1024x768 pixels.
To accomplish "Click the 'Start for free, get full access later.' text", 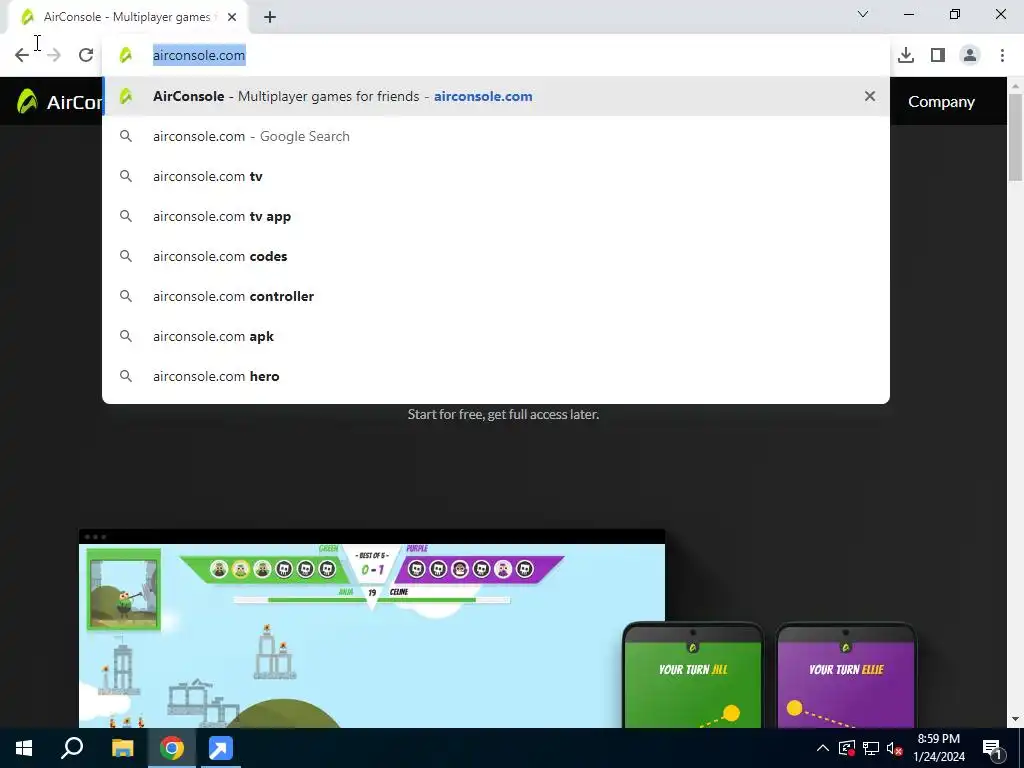I will pos(504,415).
